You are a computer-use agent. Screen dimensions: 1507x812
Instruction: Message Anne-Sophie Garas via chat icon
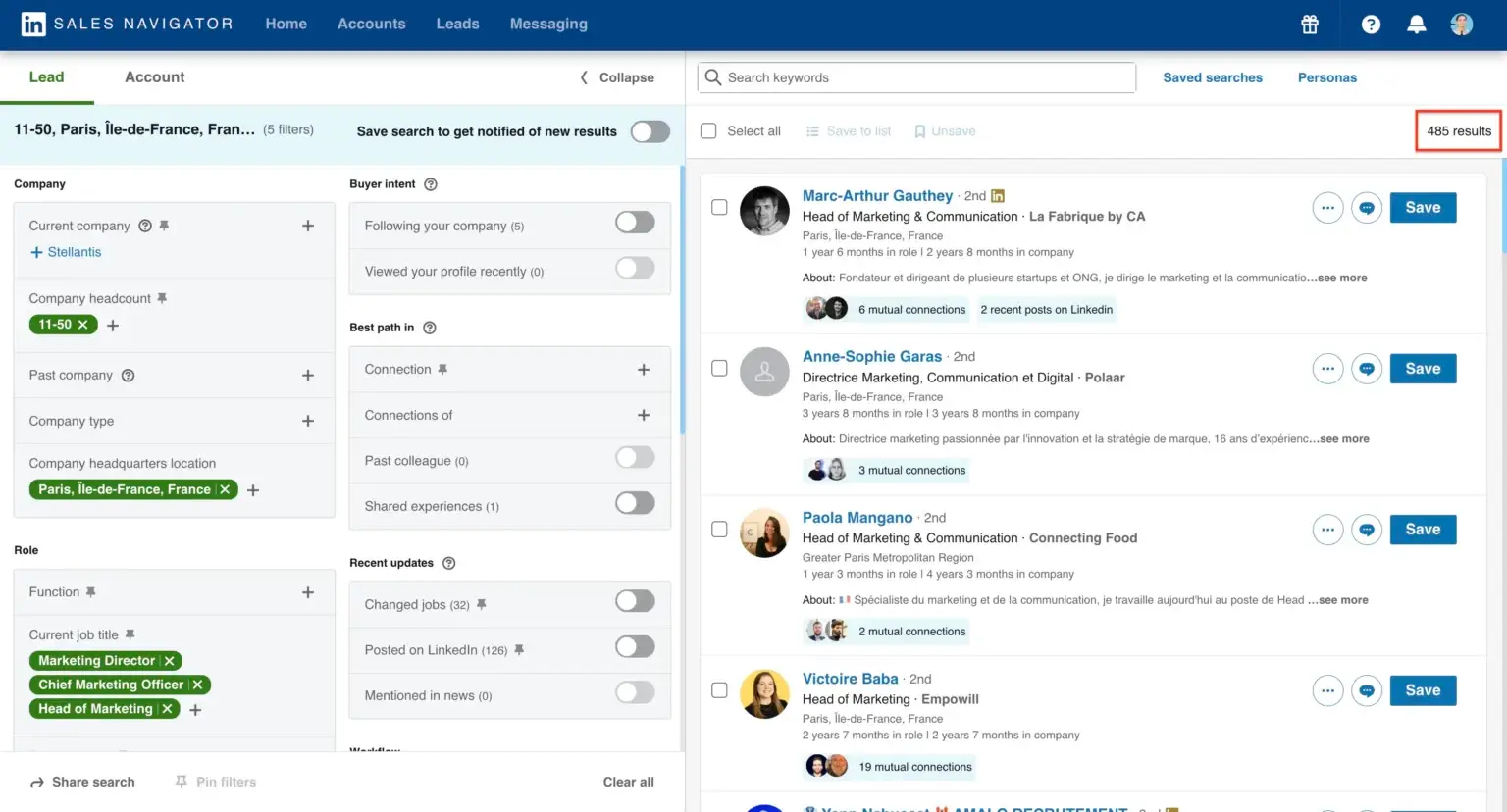(1367, 369)
